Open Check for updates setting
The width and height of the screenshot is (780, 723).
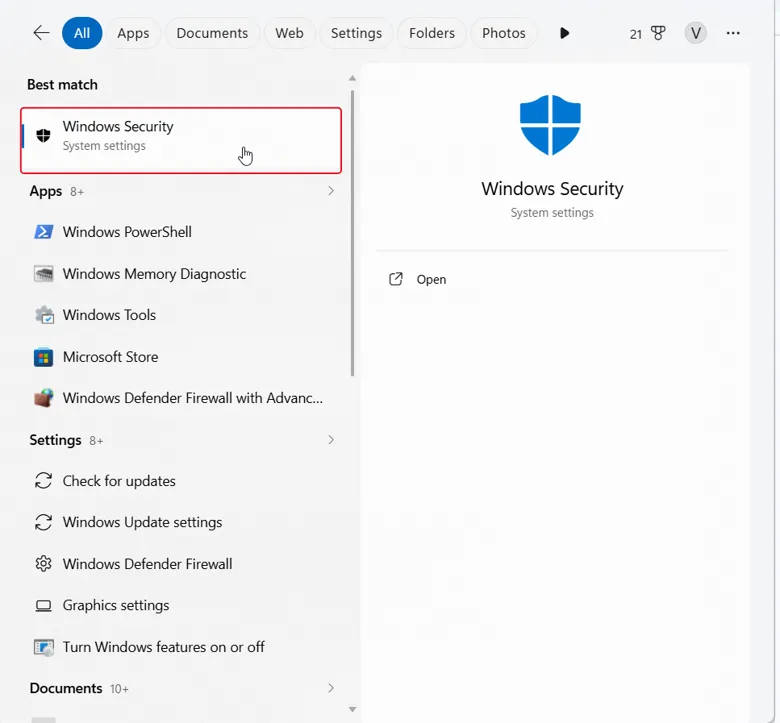click(181, 481)
